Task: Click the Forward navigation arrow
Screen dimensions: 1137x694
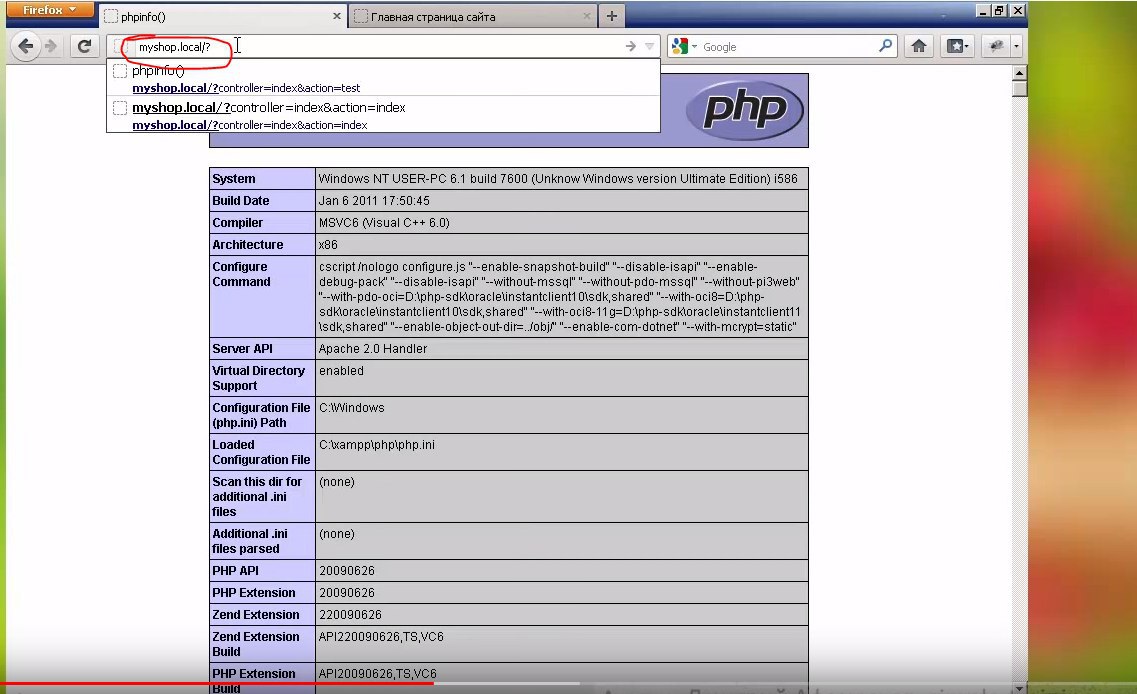Action: (x=51, y=46)
